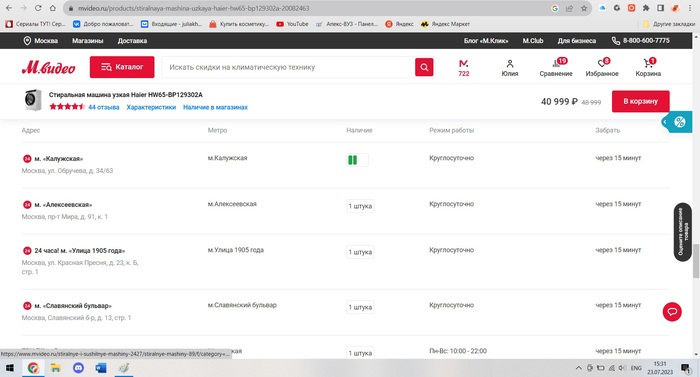Click the Оцените описание товара side tab
Image resolution: width=700 pixels, height=377 pixels.
tap(683, 232)
